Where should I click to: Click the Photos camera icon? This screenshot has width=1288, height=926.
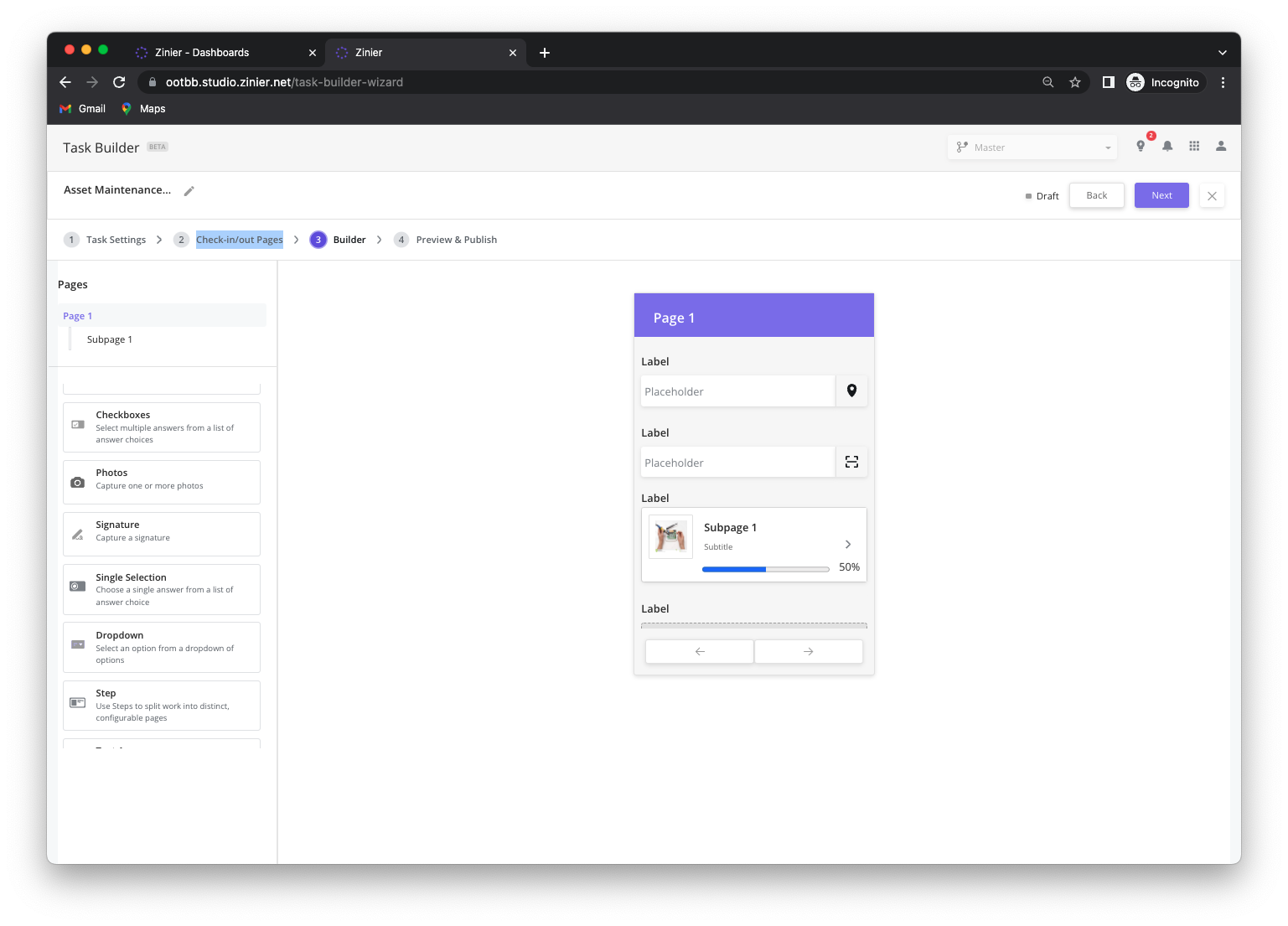pos(78,483)
